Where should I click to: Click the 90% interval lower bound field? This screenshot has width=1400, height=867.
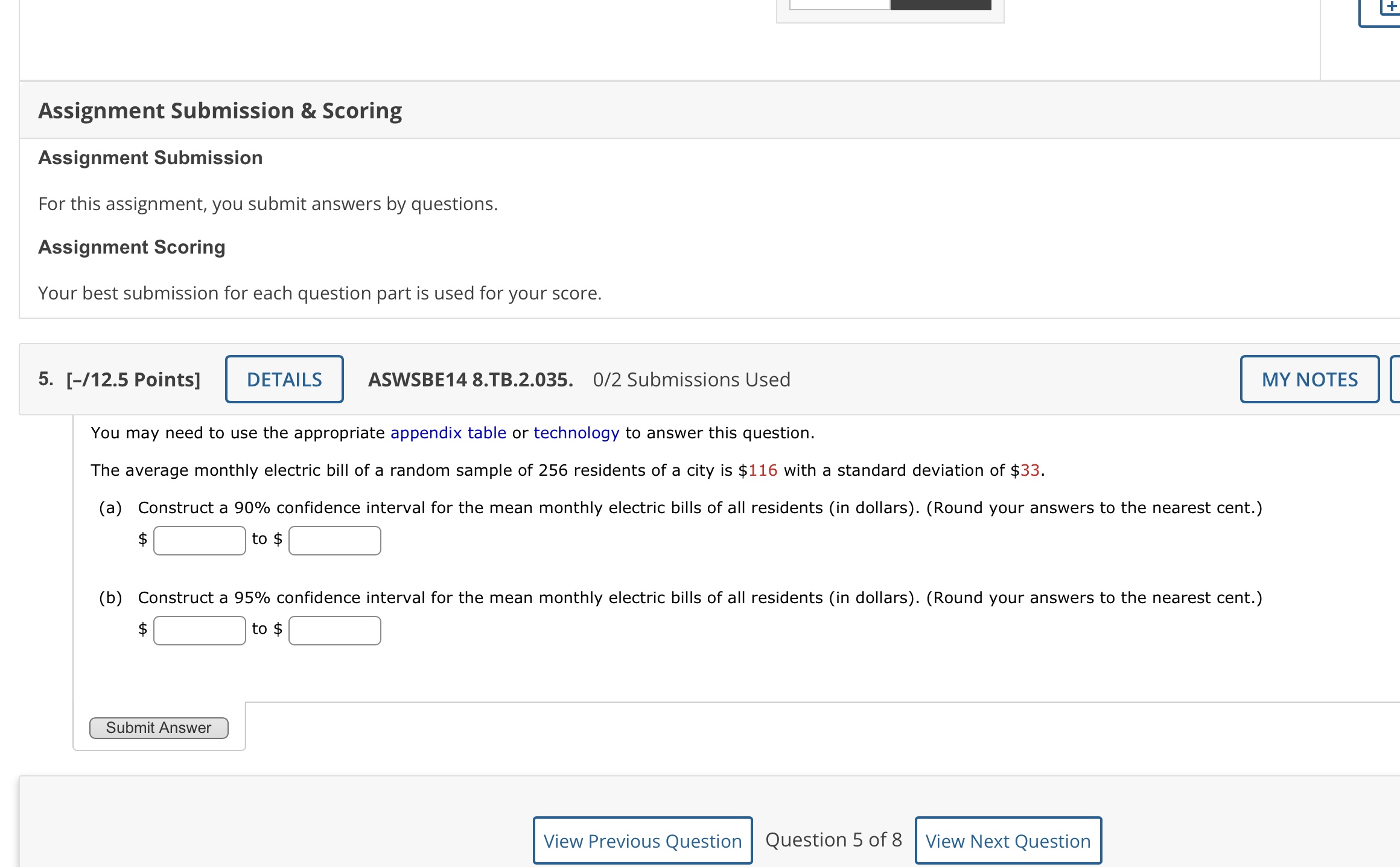pos(199,540)
